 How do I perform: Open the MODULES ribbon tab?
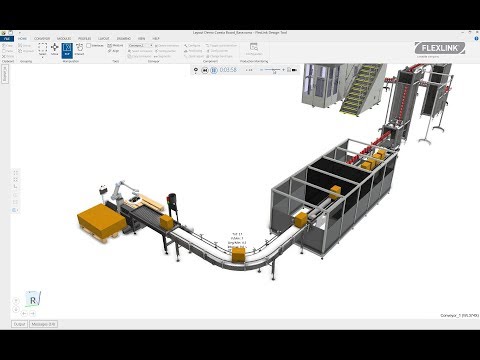tap(64, 39)
